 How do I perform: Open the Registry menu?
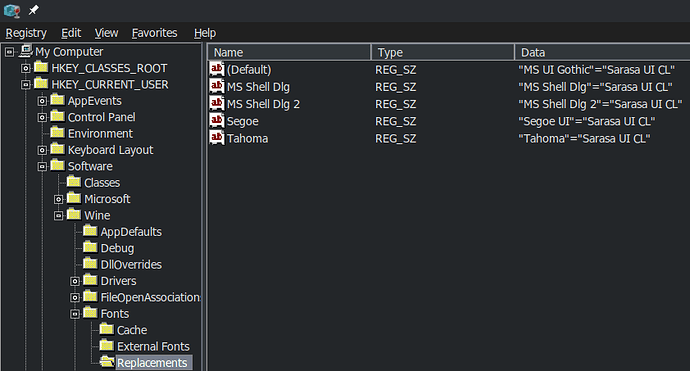pyautogui.click(x=26, y=33)
